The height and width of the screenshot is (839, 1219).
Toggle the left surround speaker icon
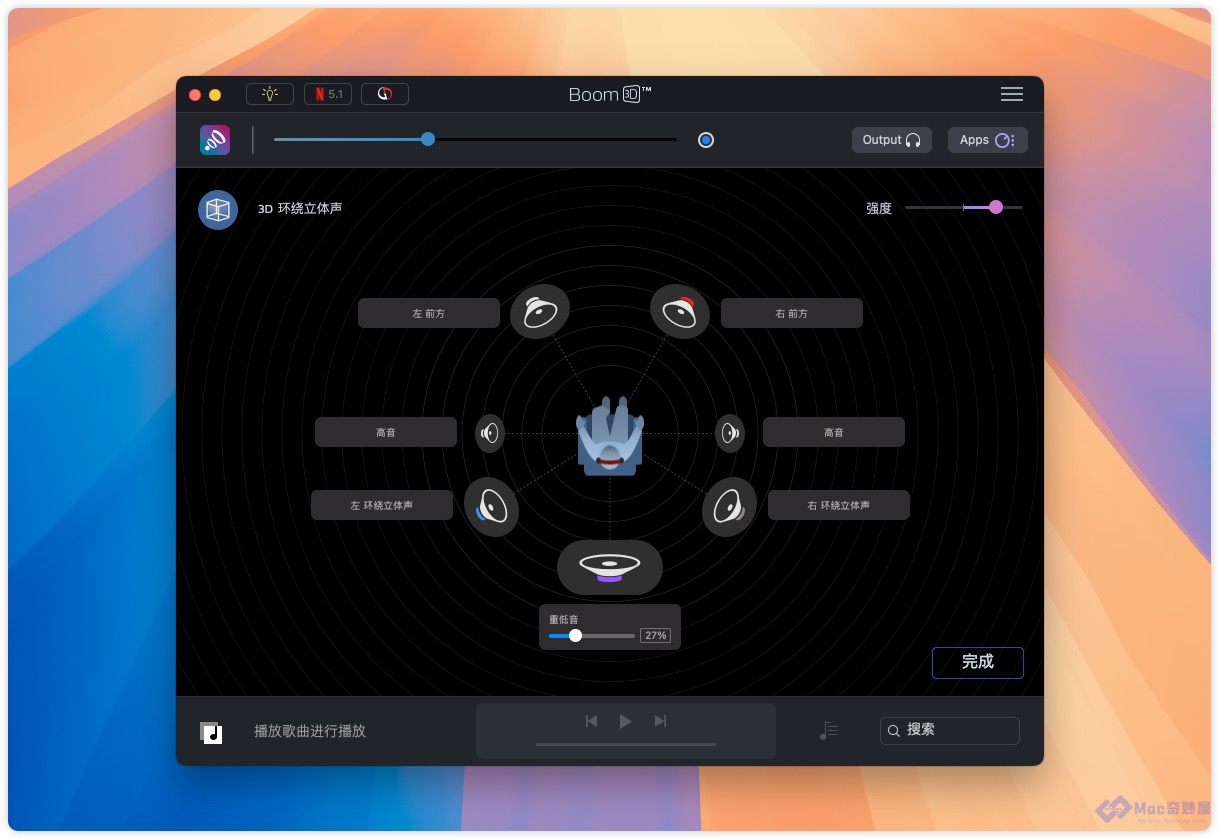pyautogui.click(x=491, y=507)
